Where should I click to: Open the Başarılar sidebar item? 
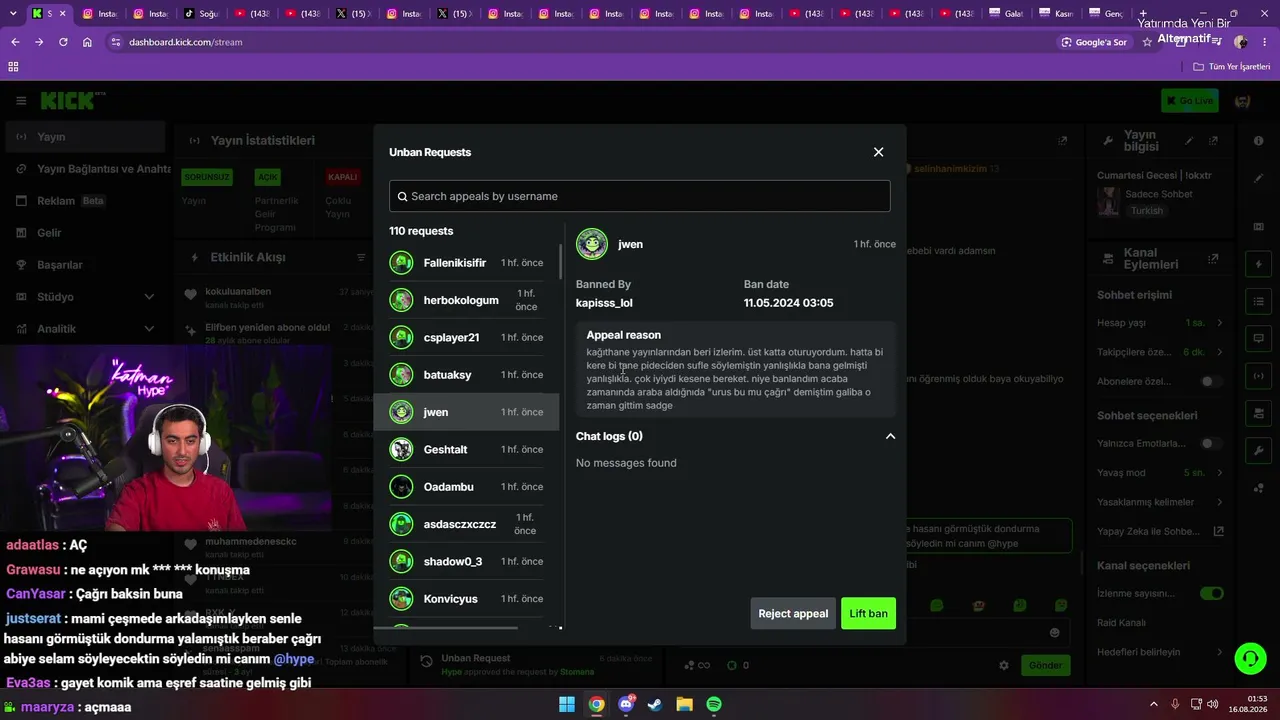coord(84,265)
